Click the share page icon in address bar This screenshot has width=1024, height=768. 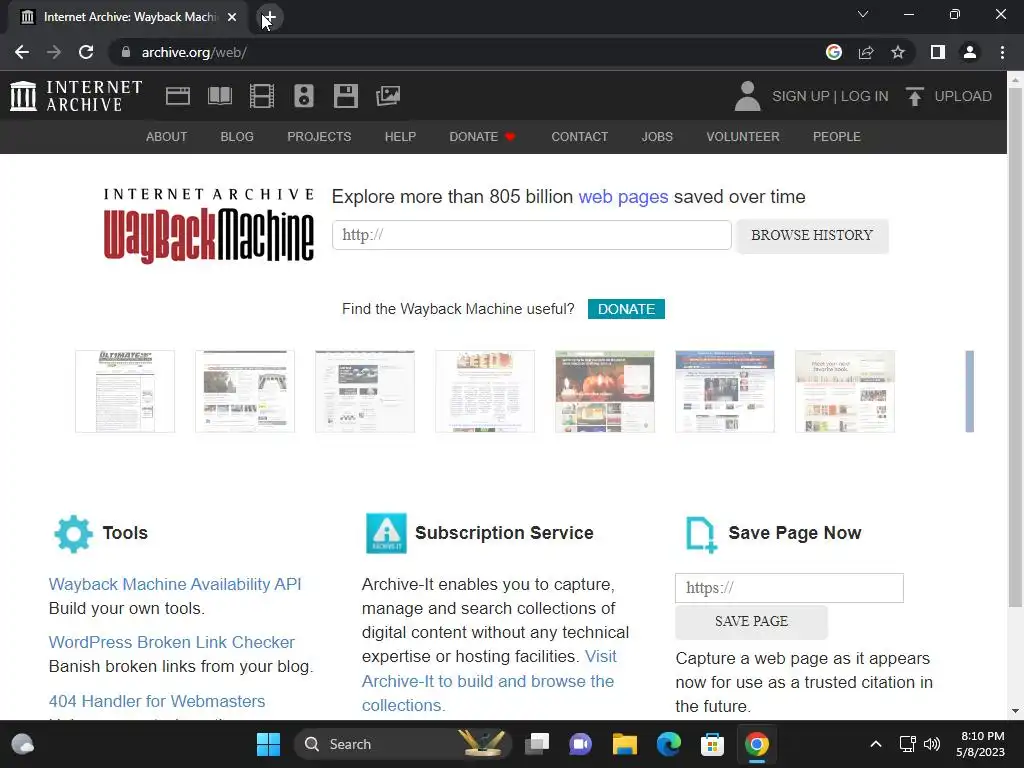(x=866, y=52)
